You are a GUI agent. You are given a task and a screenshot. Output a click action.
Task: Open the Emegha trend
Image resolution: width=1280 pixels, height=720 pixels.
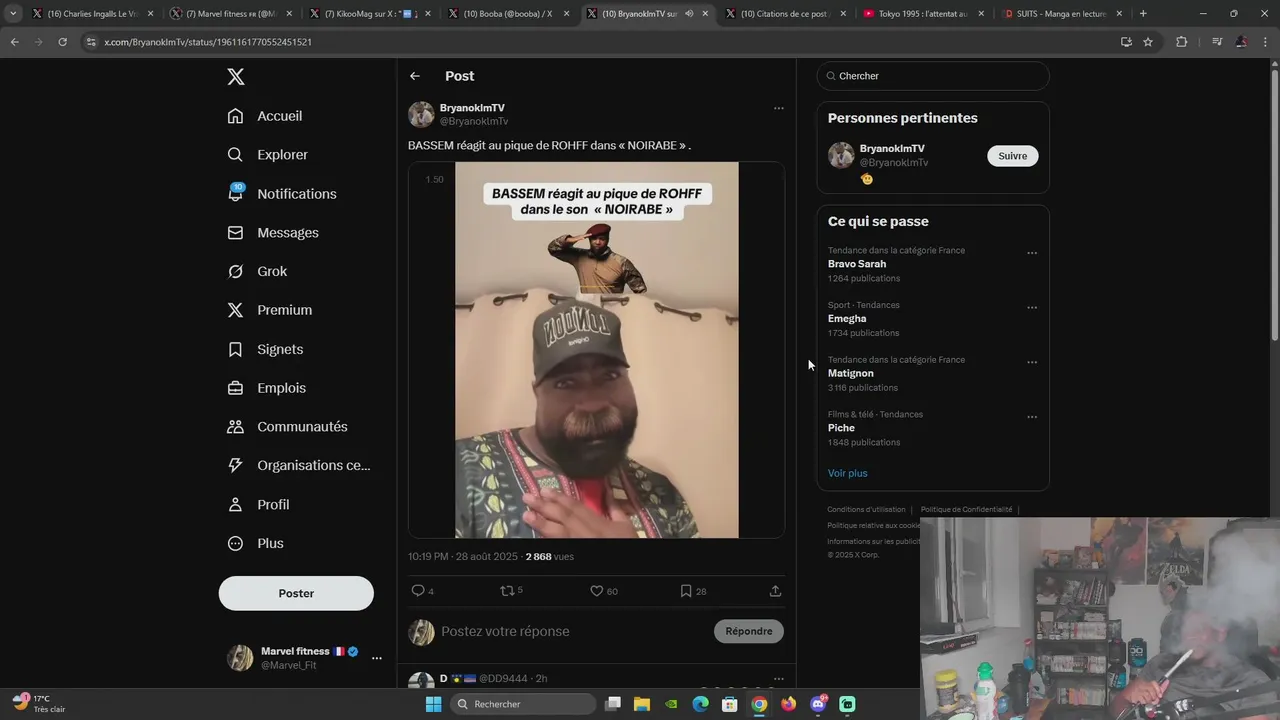click(x=847, y=319)
